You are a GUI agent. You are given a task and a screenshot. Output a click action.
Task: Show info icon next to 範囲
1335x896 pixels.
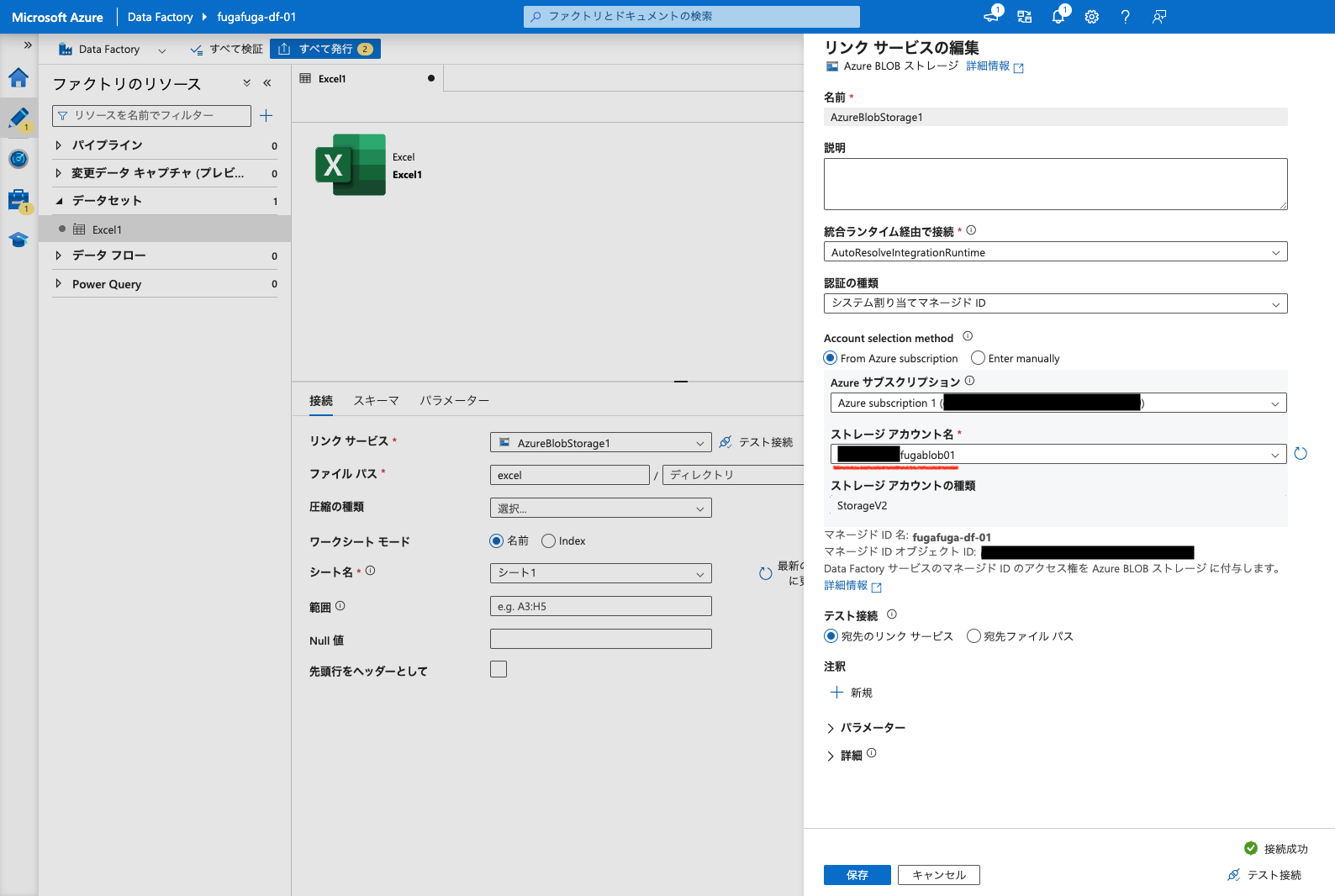click(340, 606)
